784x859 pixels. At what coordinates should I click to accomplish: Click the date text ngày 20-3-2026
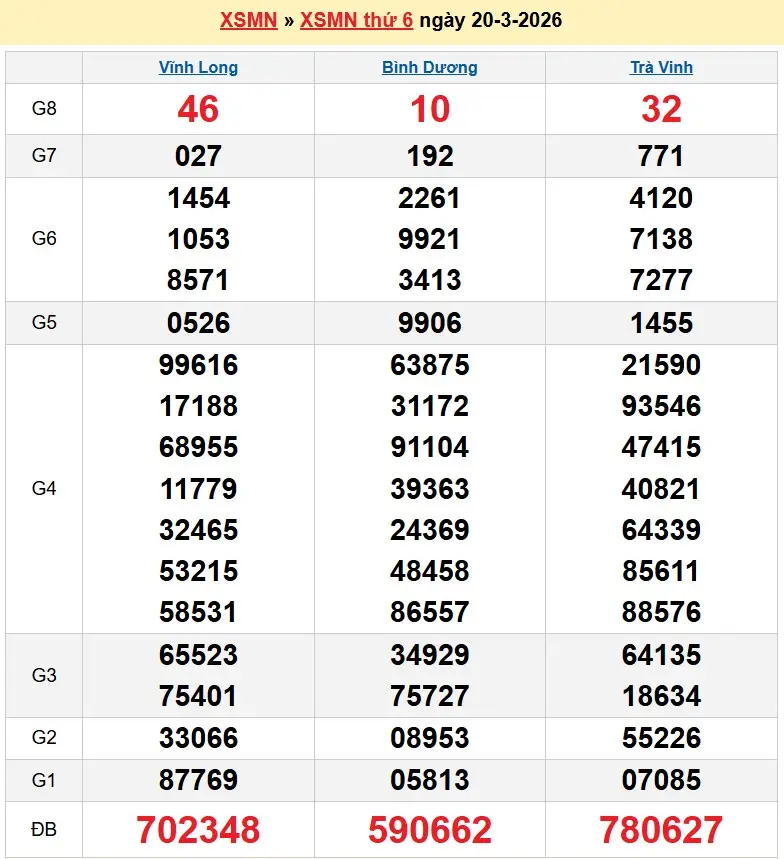pos(490,20)
